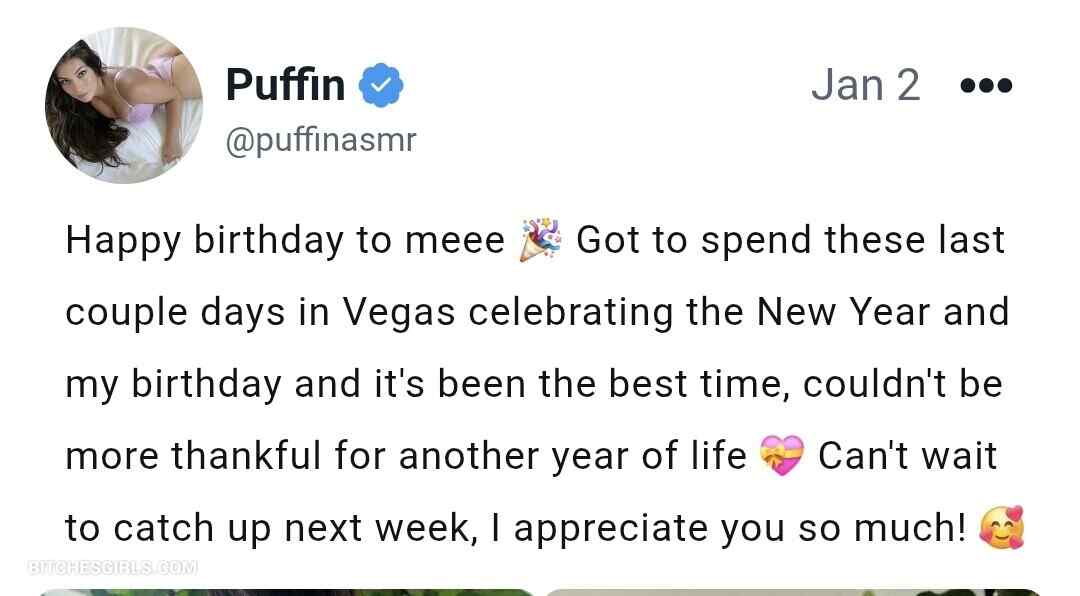Image resolution: width=1080 pixels, height=596 pixels.
Task: Click the "Happy birthday to meee" text
Action: pos(285,241)
